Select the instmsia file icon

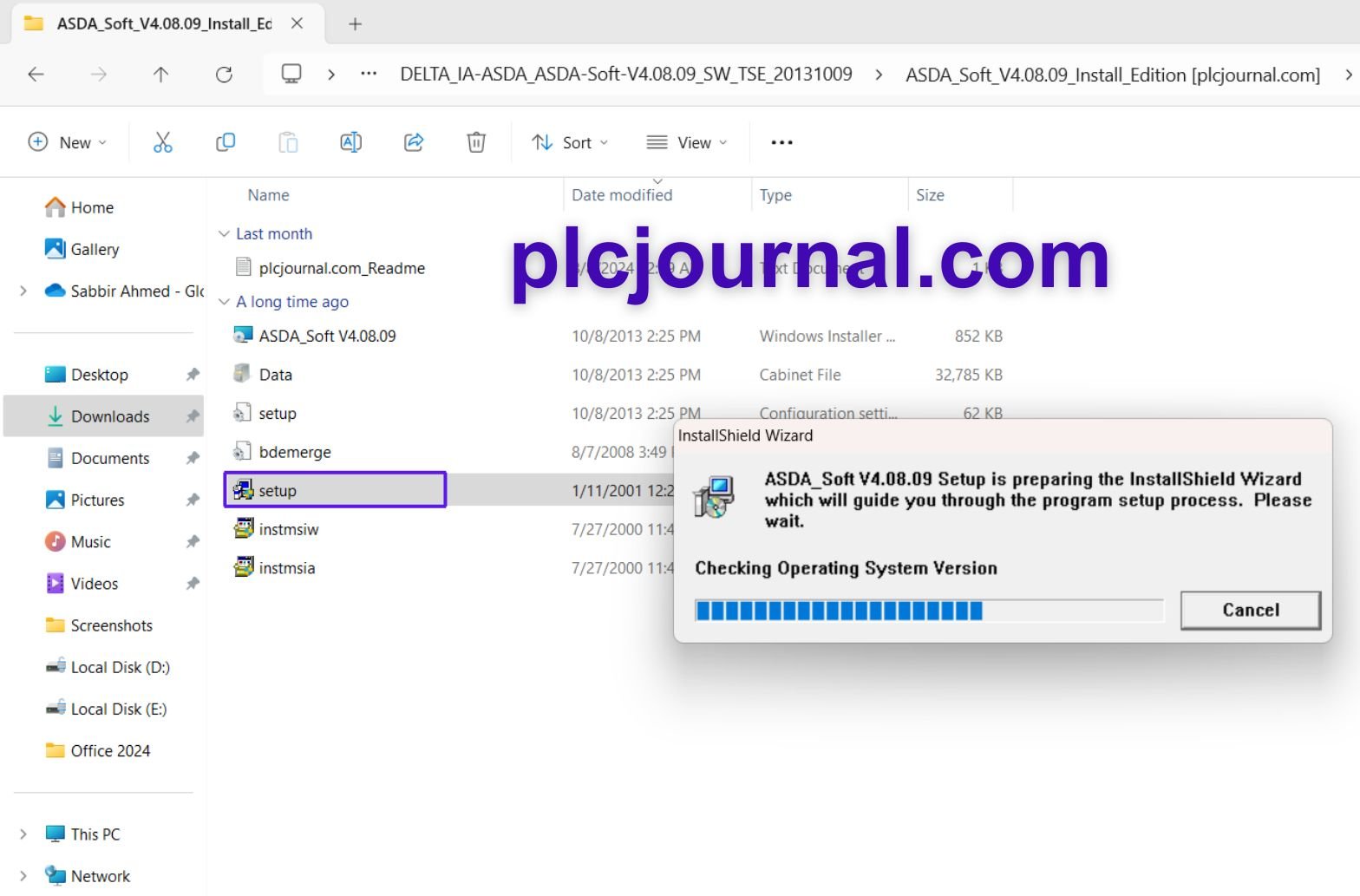coord(243,567)
